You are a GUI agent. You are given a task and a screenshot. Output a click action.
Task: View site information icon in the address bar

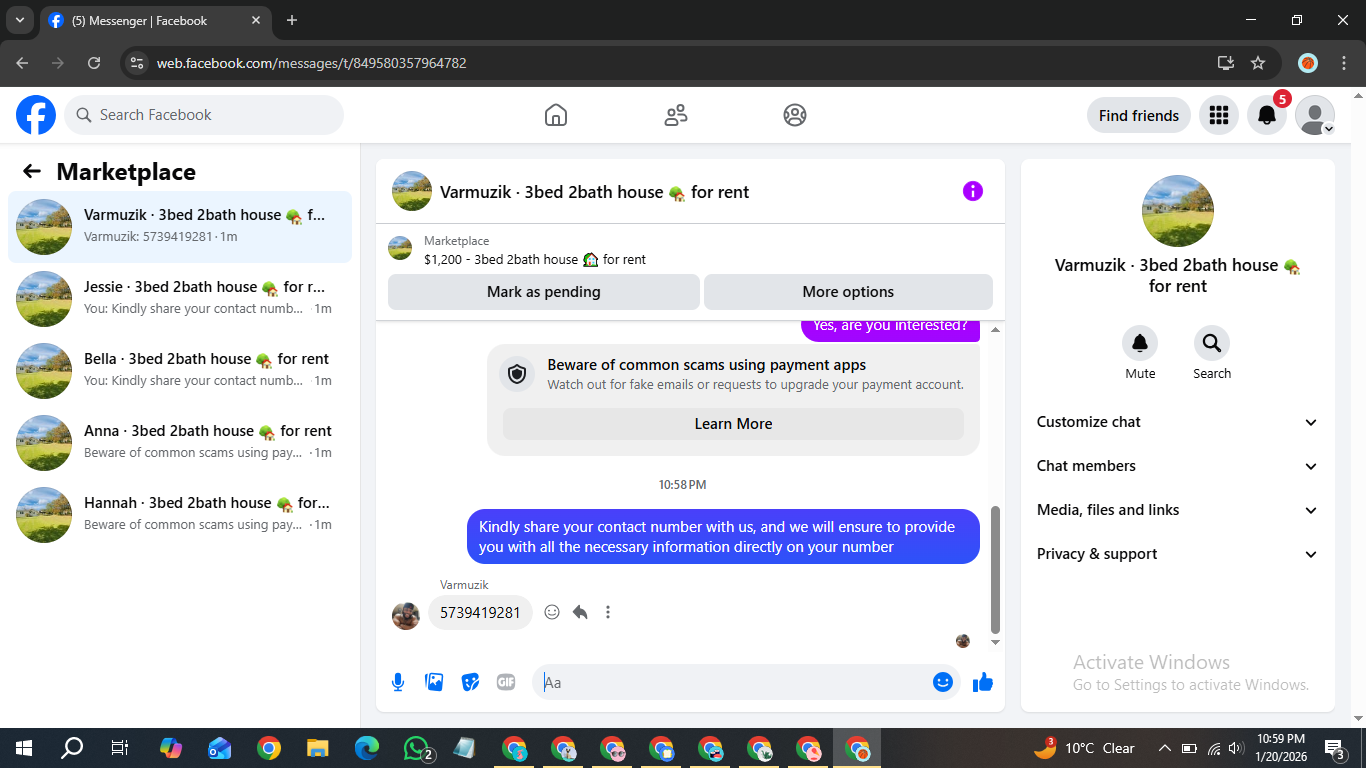pos(138,63)
